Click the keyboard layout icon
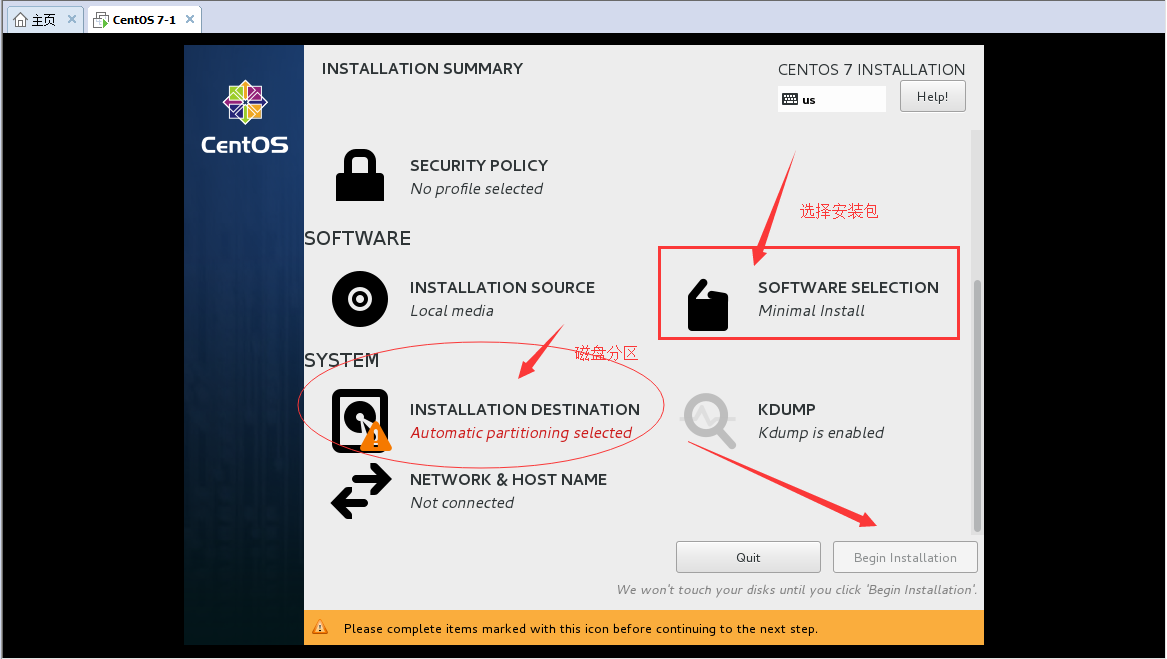Screen dimensions: 1167x659 (790, 100)
